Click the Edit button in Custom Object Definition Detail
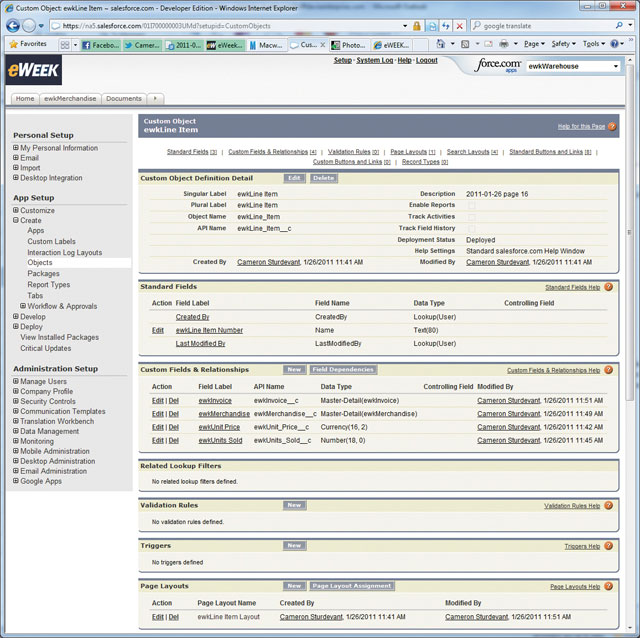The height and width of the screenshot is (638, 640). [x=294, y=178]
